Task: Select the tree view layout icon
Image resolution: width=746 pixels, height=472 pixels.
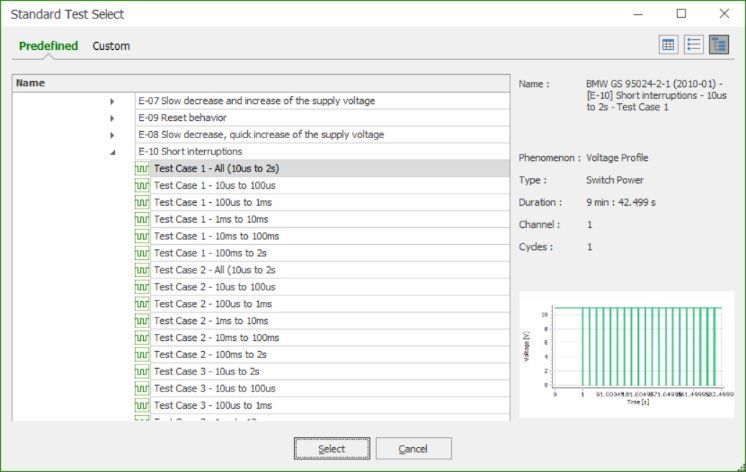Action: 719,45
